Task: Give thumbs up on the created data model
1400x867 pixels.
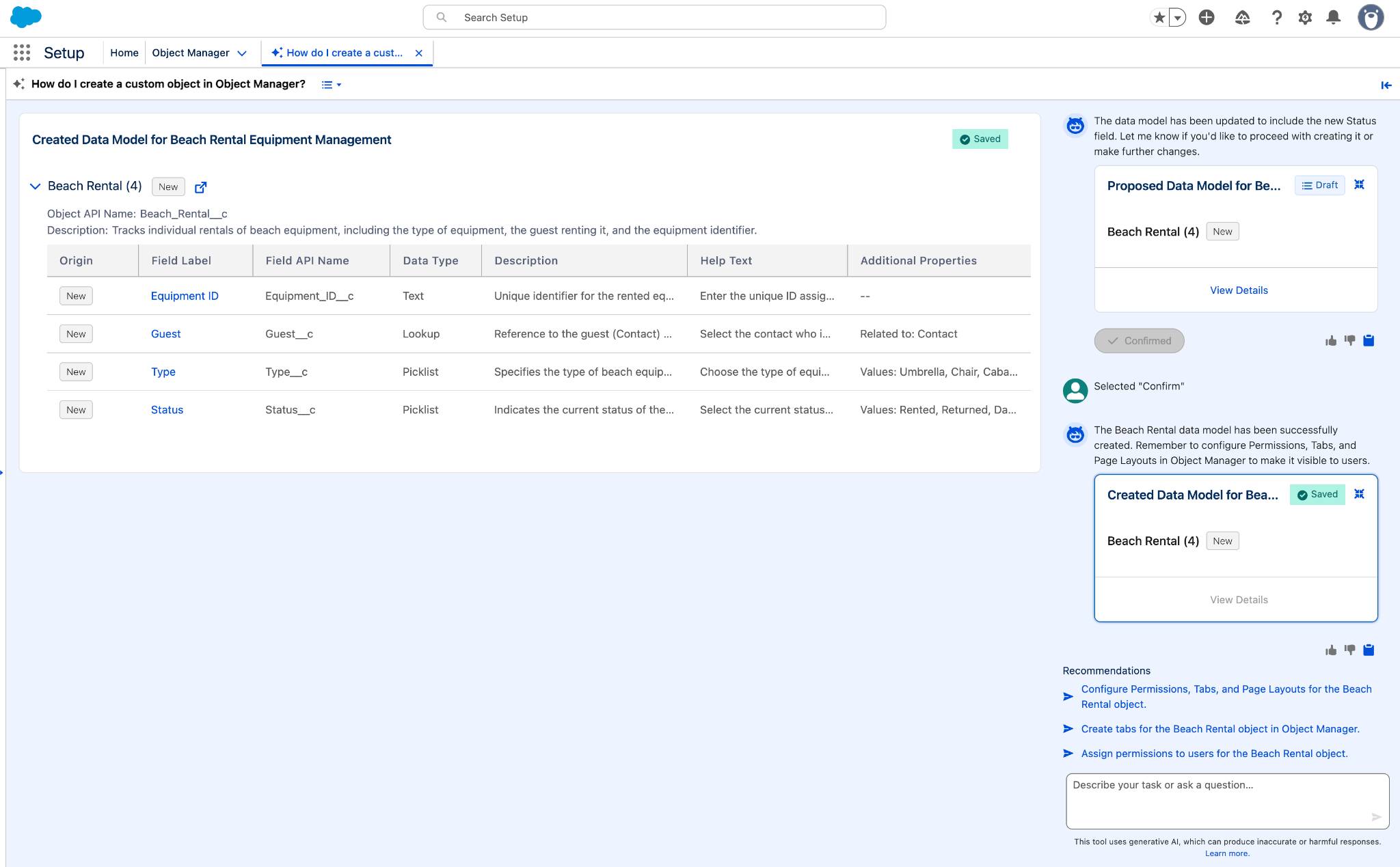Action: pos(1330,649)
